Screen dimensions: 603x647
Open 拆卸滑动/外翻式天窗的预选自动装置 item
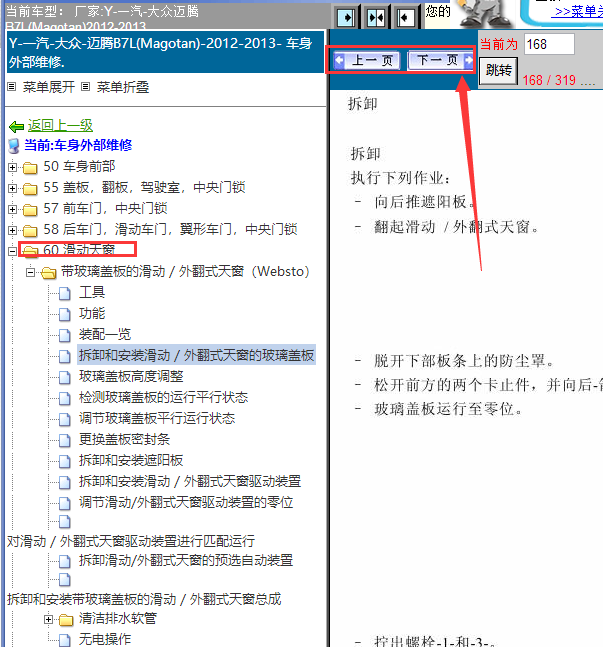186,561
